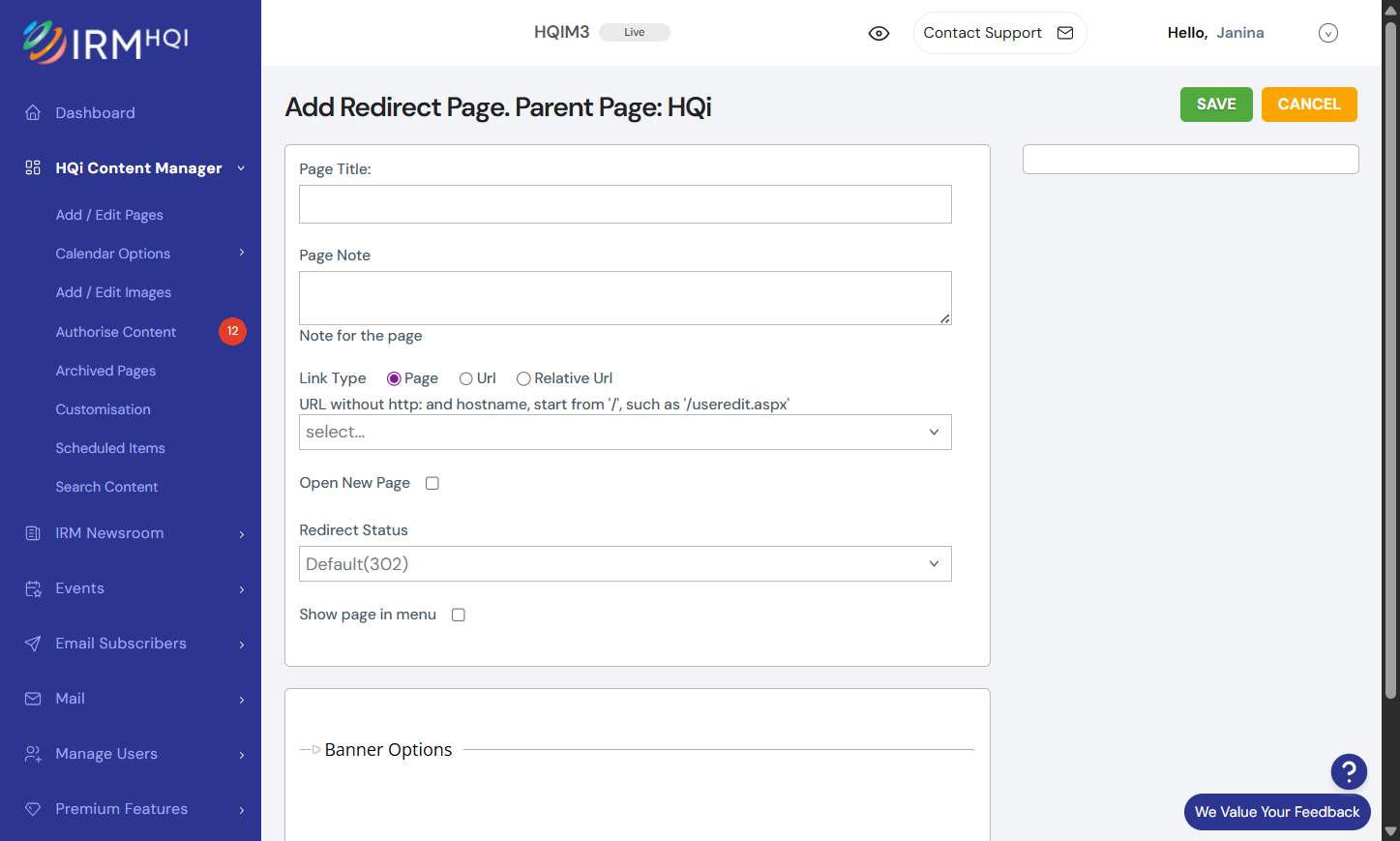Open Add / Edit Pages menu item
Screen dimensions: 1400x841
pyautogui.click(x=109, y=215)
